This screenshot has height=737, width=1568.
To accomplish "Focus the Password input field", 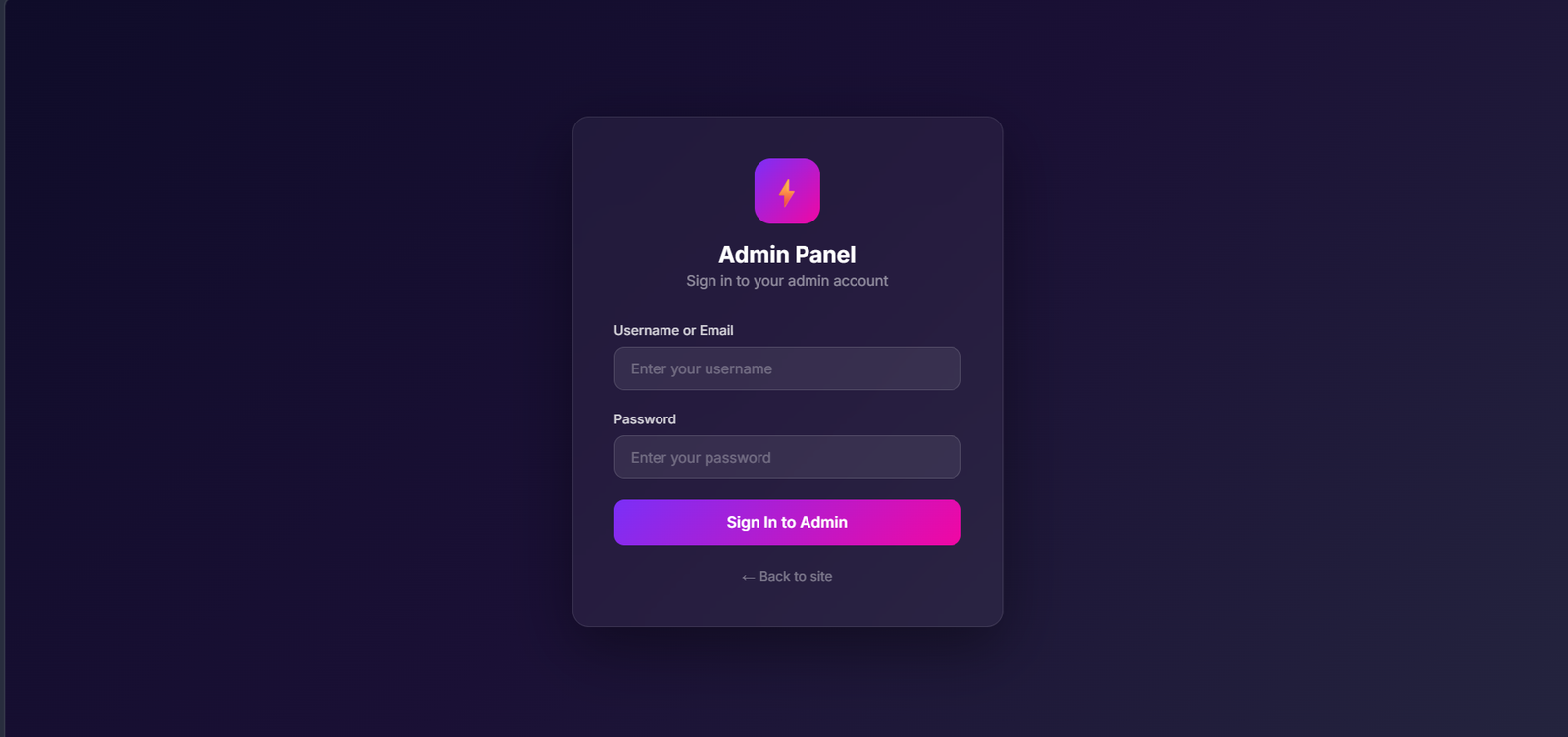I will (x=787, y=457).
